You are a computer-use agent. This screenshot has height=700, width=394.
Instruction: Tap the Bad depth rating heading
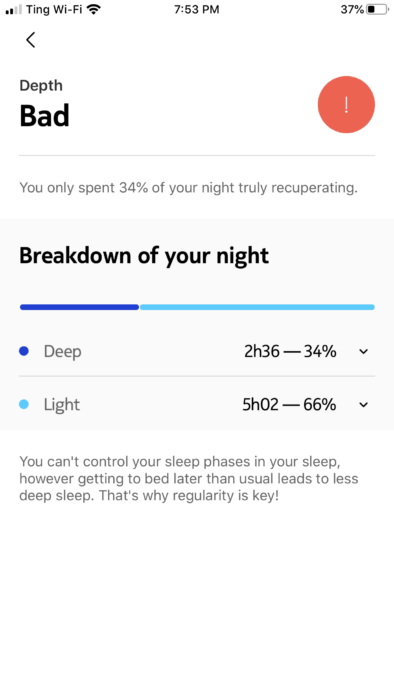tap(44, 116)
